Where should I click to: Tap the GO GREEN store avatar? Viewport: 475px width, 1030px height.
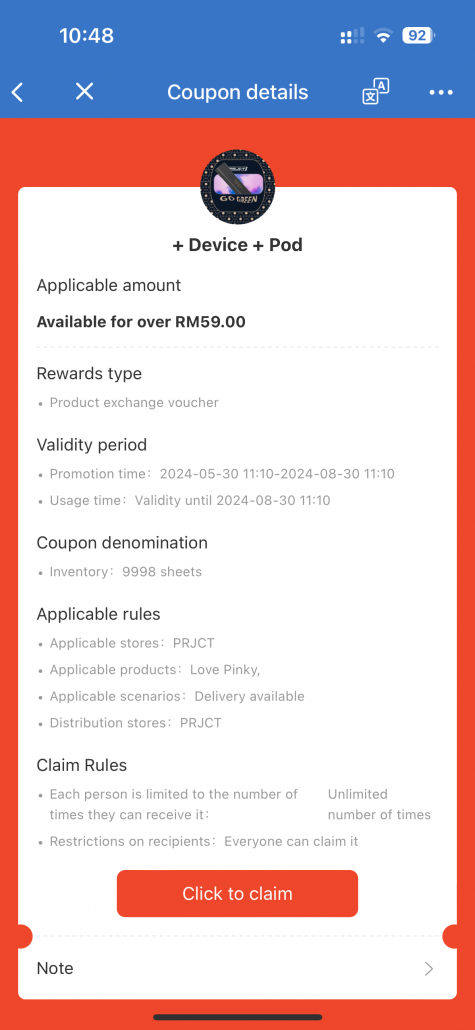237,186
